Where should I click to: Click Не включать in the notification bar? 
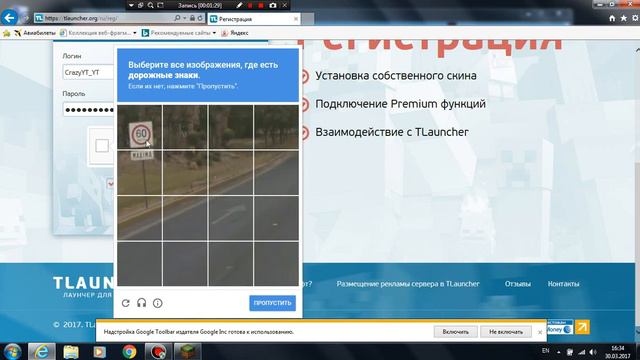pyautogui.click(x=506, y=332)
